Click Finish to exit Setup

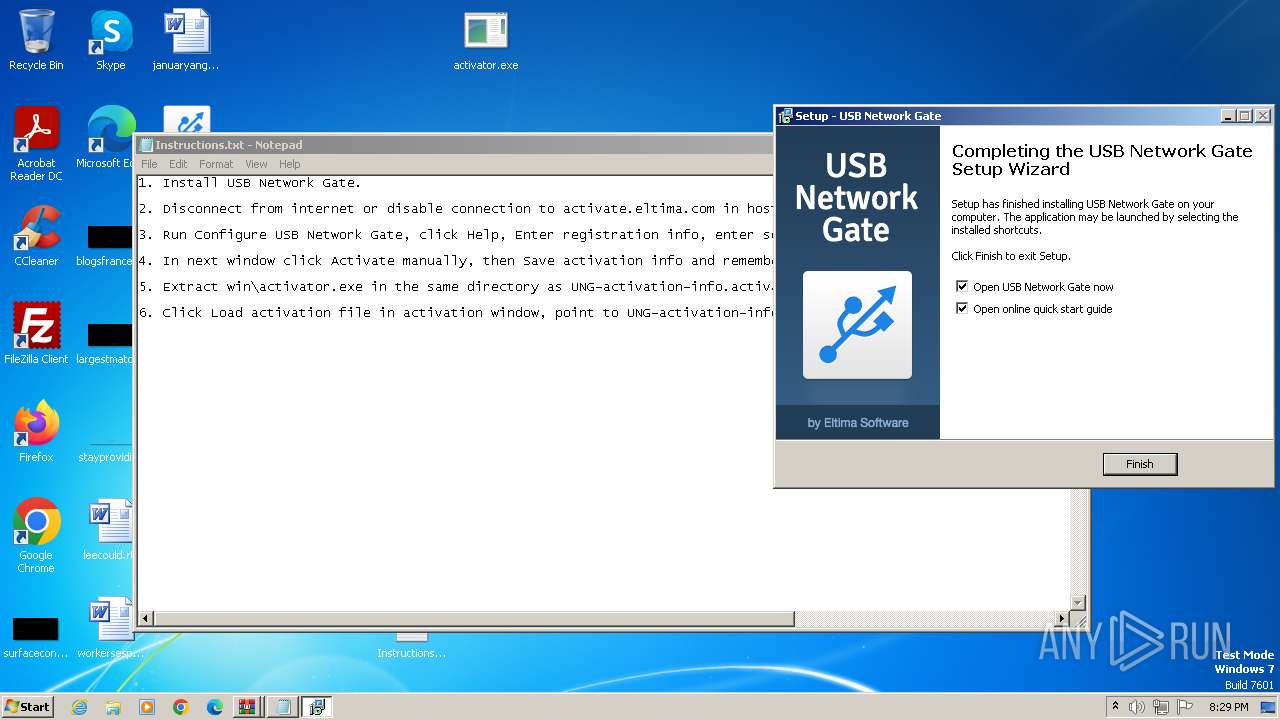[1139, 464]
